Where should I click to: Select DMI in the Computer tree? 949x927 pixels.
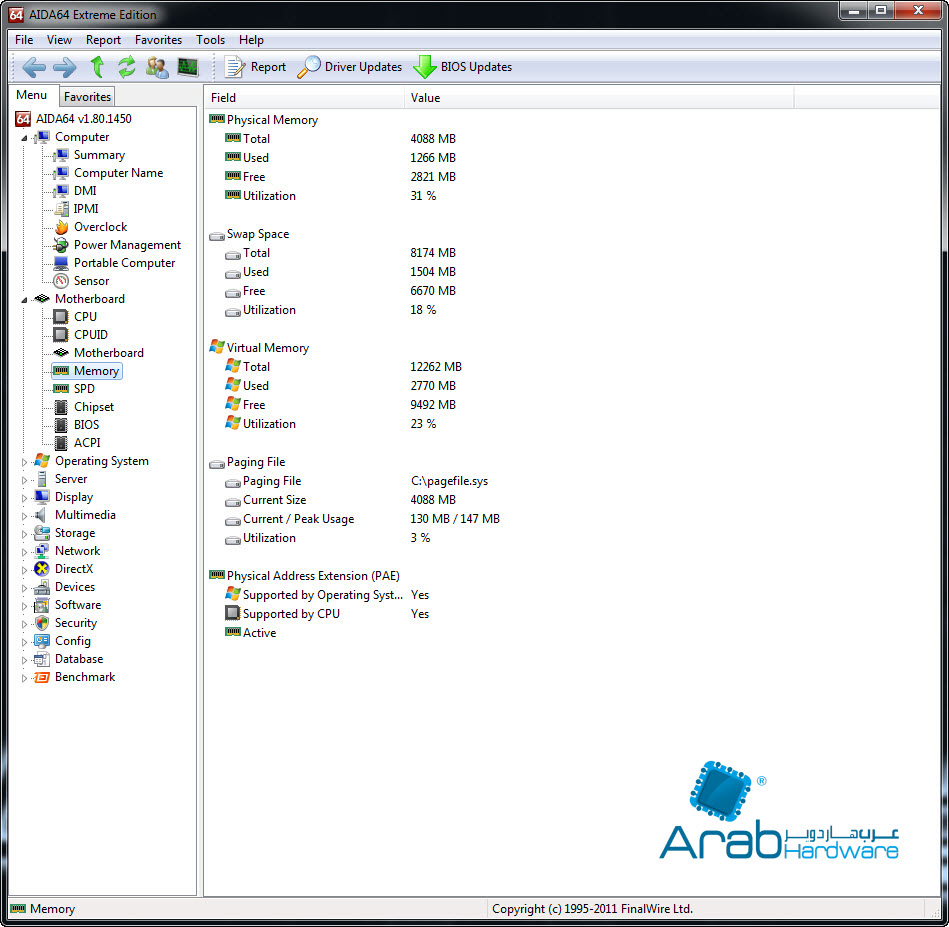85,191
